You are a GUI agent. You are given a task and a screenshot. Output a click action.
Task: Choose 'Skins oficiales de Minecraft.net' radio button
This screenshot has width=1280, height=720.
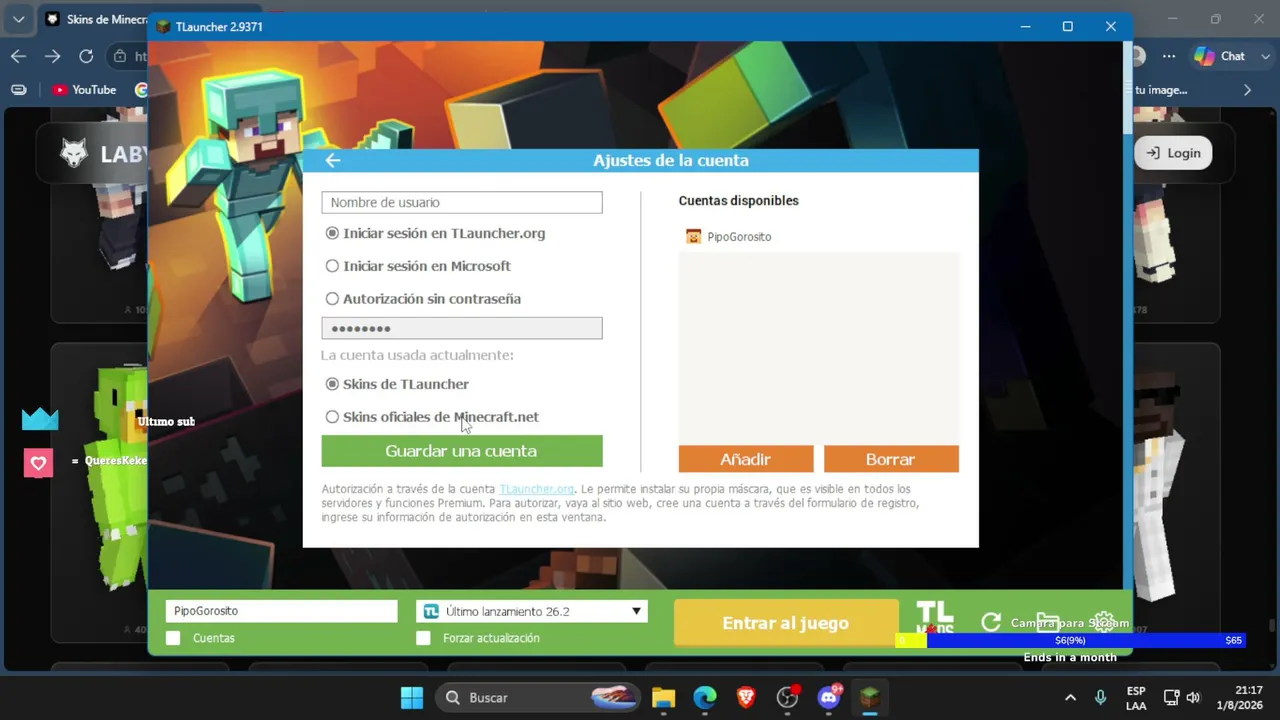(332, 417)
